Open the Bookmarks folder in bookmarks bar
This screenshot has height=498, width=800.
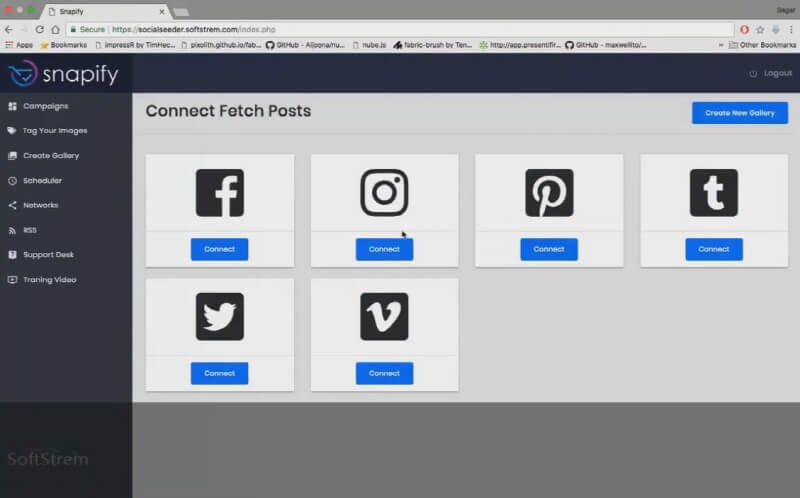coord(64,45)
